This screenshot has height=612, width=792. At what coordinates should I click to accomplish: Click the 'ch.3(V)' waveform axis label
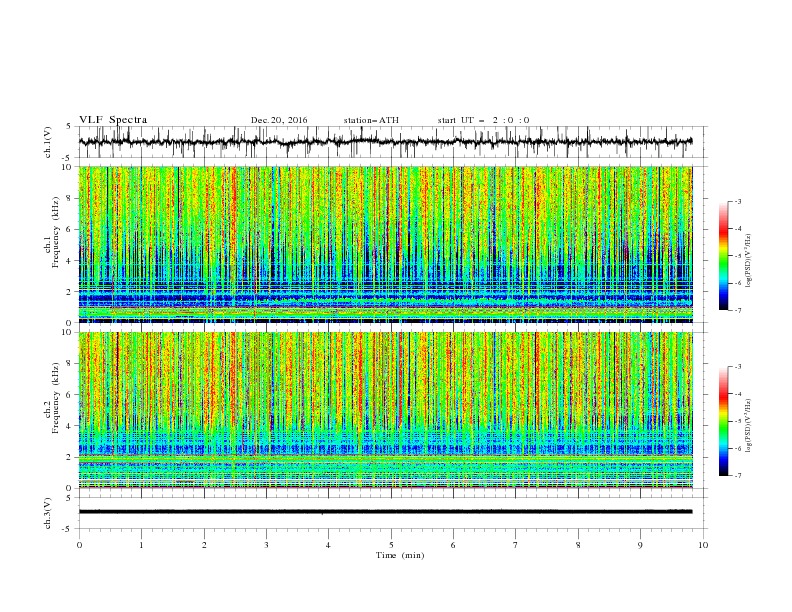point(48,513)
